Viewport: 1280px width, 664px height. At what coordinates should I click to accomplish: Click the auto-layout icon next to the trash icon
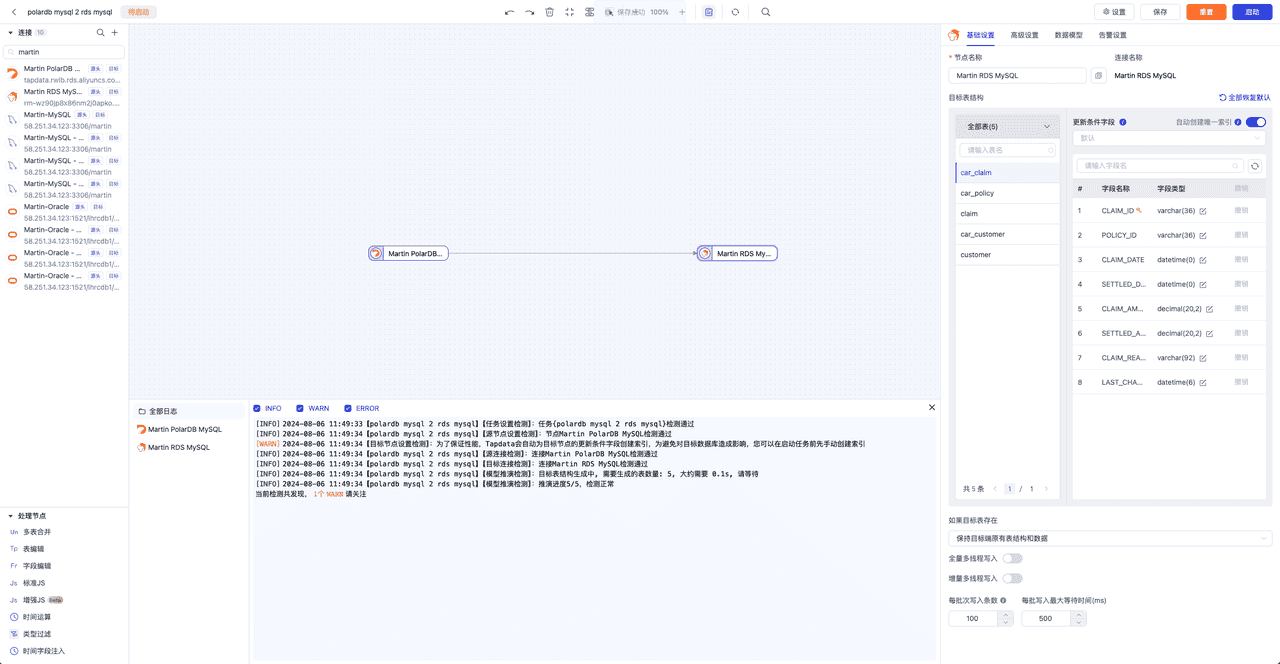[570, 11]
